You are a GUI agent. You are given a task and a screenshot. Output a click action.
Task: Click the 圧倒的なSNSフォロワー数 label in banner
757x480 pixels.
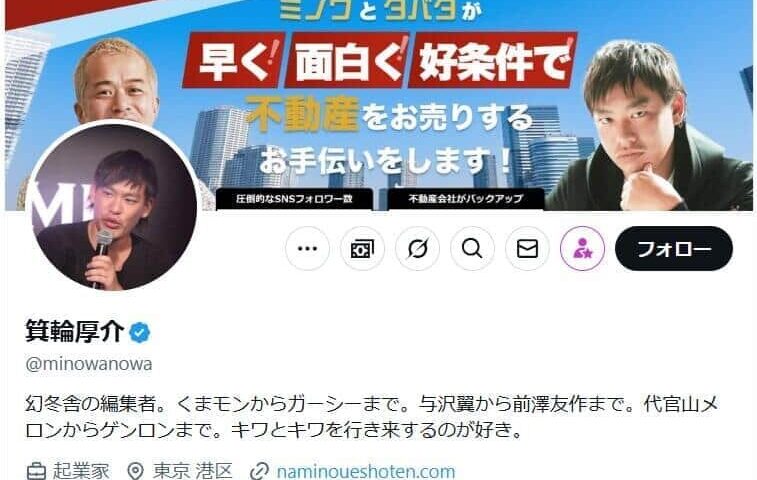[x=294, y=198]
